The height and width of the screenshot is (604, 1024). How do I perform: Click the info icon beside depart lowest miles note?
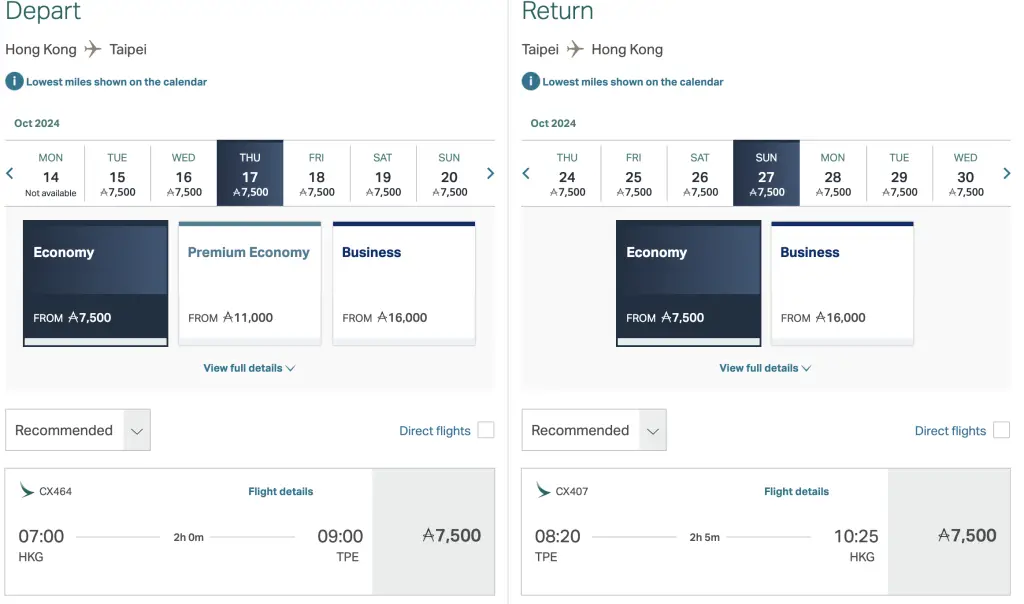click(14, 82)
